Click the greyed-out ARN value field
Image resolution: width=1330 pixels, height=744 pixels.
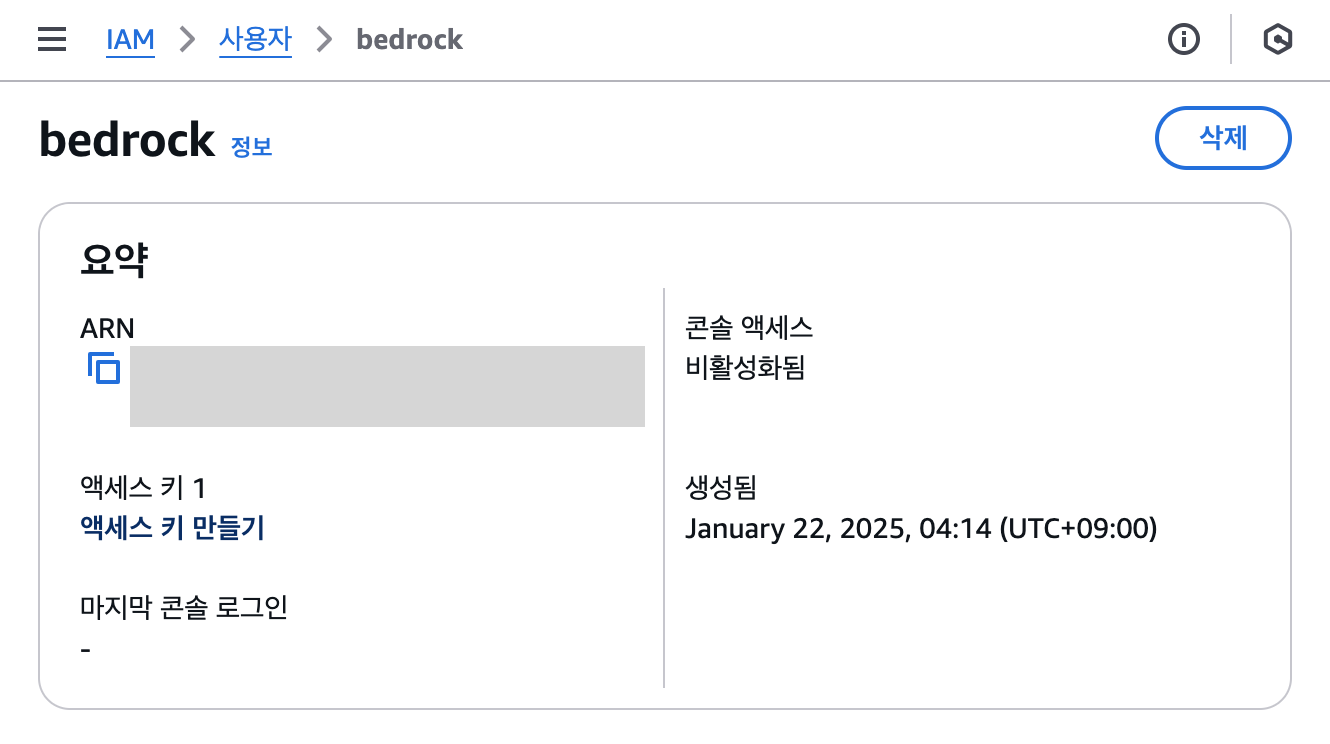387,386
